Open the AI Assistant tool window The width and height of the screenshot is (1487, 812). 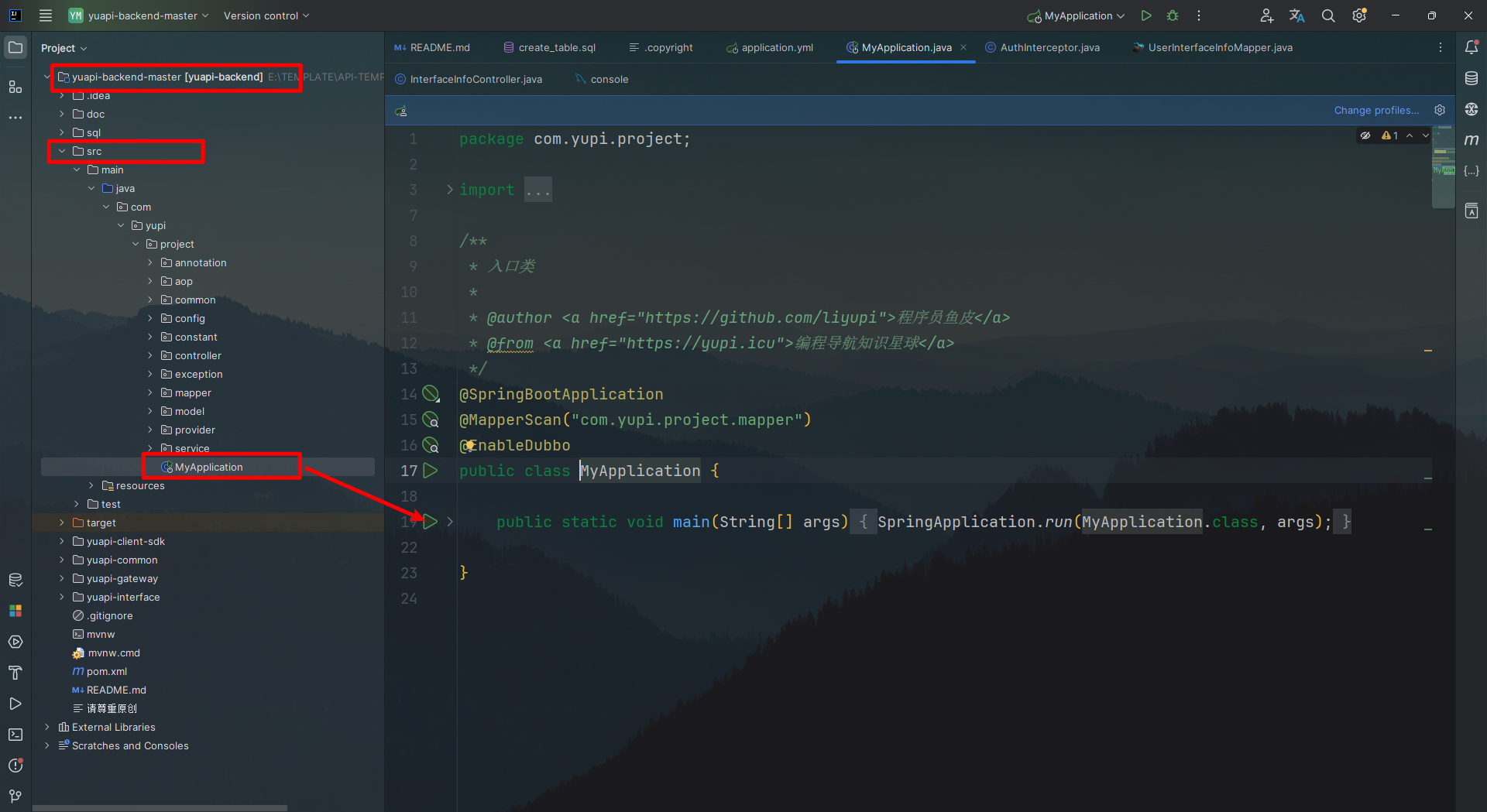click(x=1472, y=109)
